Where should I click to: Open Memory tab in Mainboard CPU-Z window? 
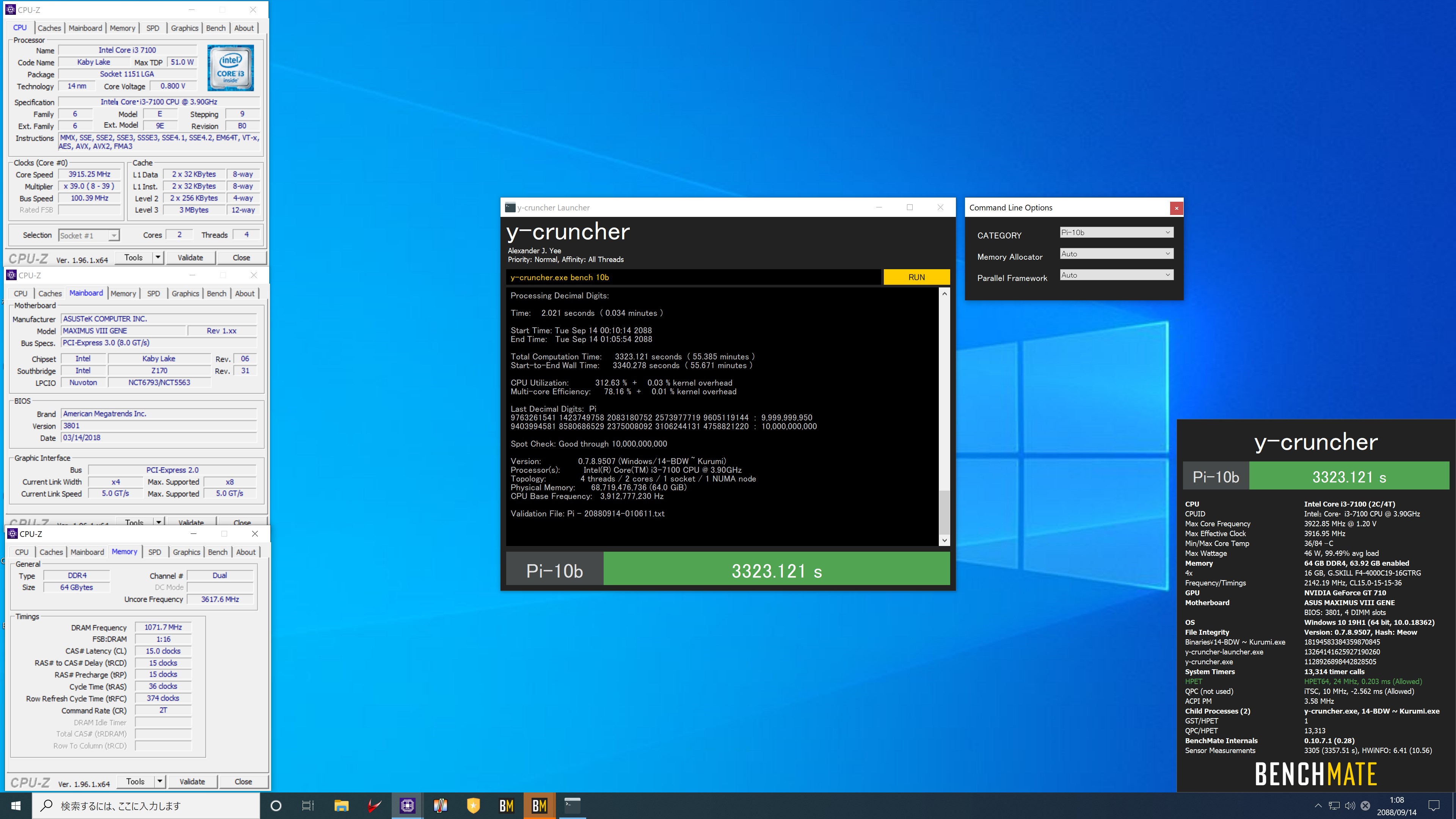(x=123, y=293)
